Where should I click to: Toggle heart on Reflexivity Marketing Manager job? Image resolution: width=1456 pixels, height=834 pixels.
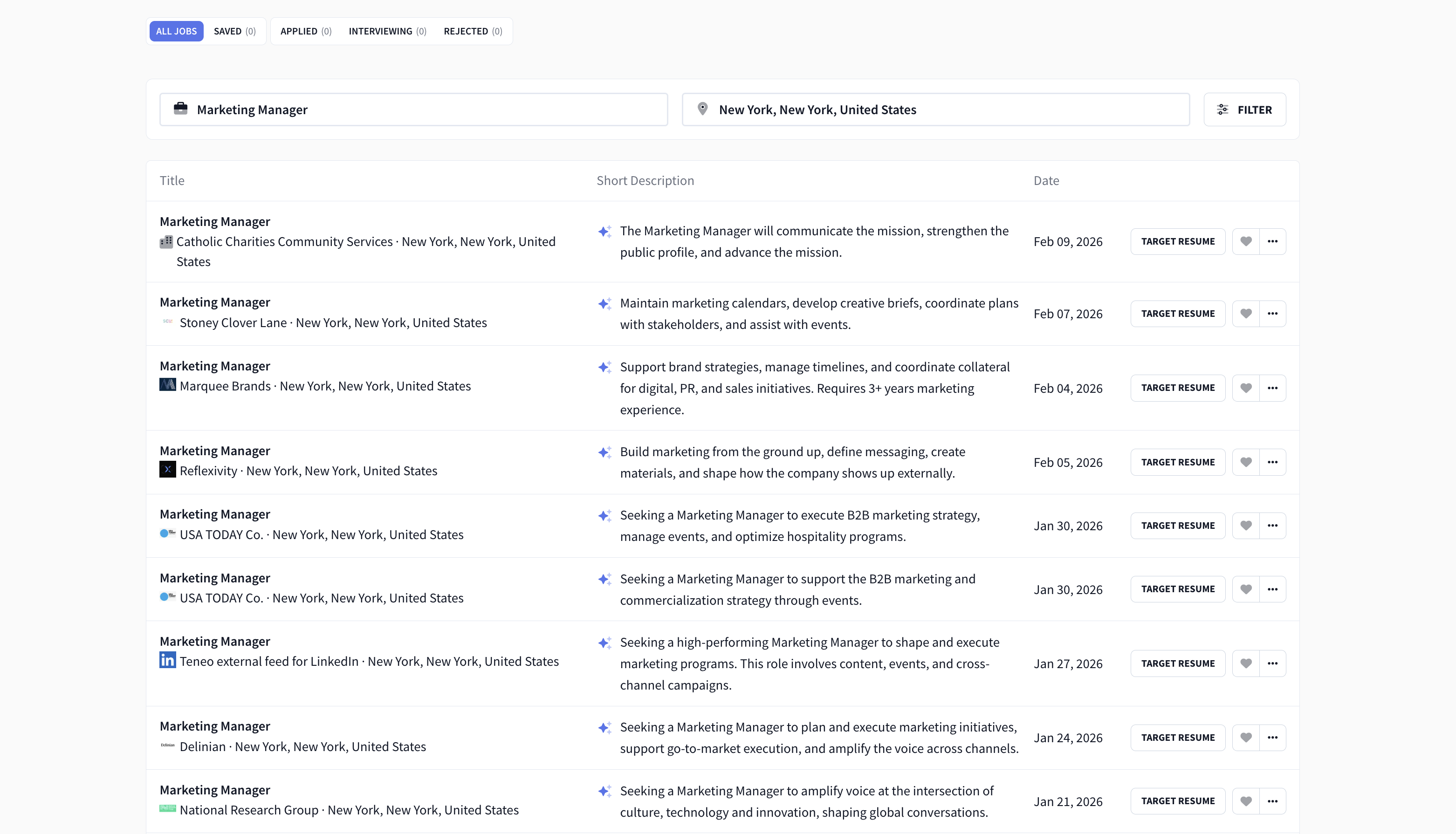pyautogui.click(x=1246, y=462)
